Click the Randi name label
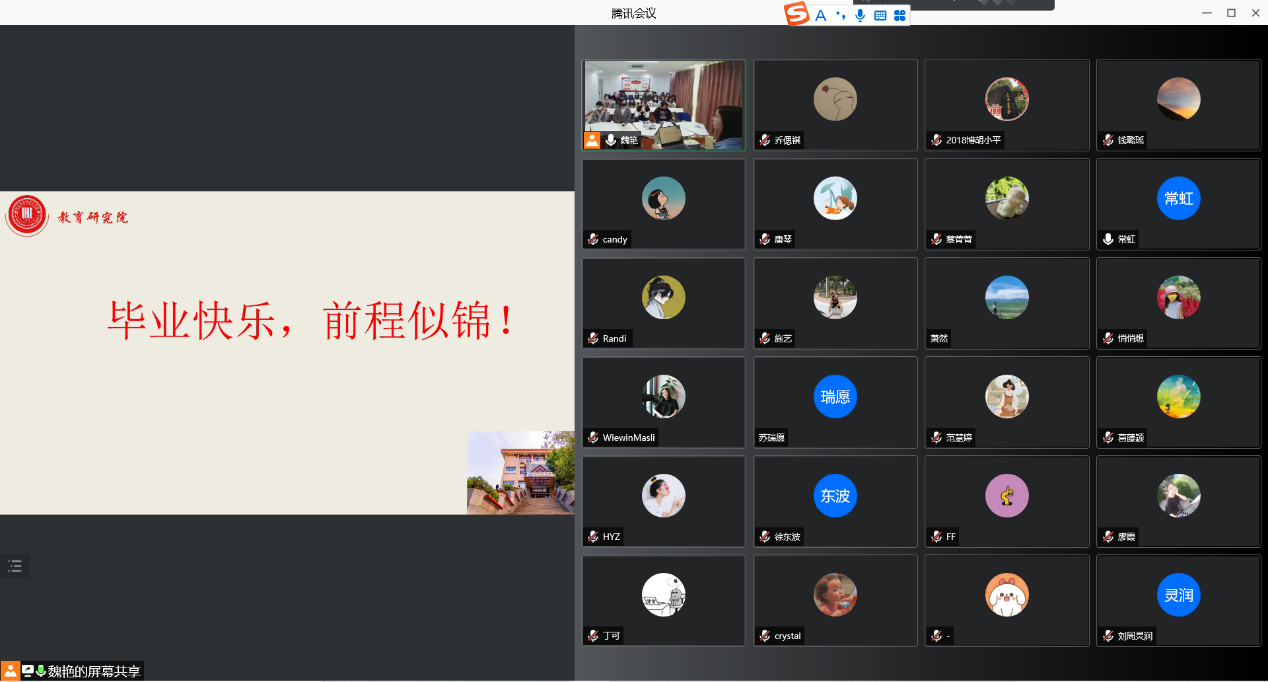Screen dimensions: 1268x682 coord(614,339)
